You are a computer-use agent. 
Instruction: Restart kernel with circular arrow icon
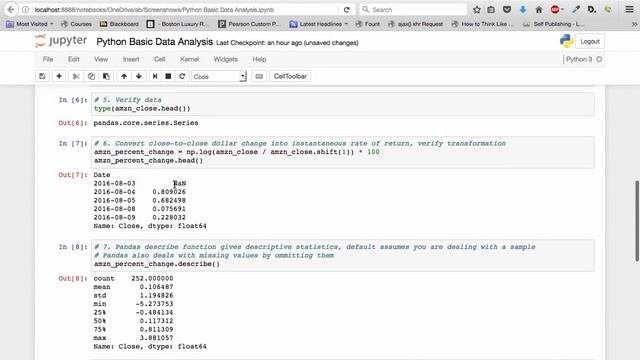point(182,76)
